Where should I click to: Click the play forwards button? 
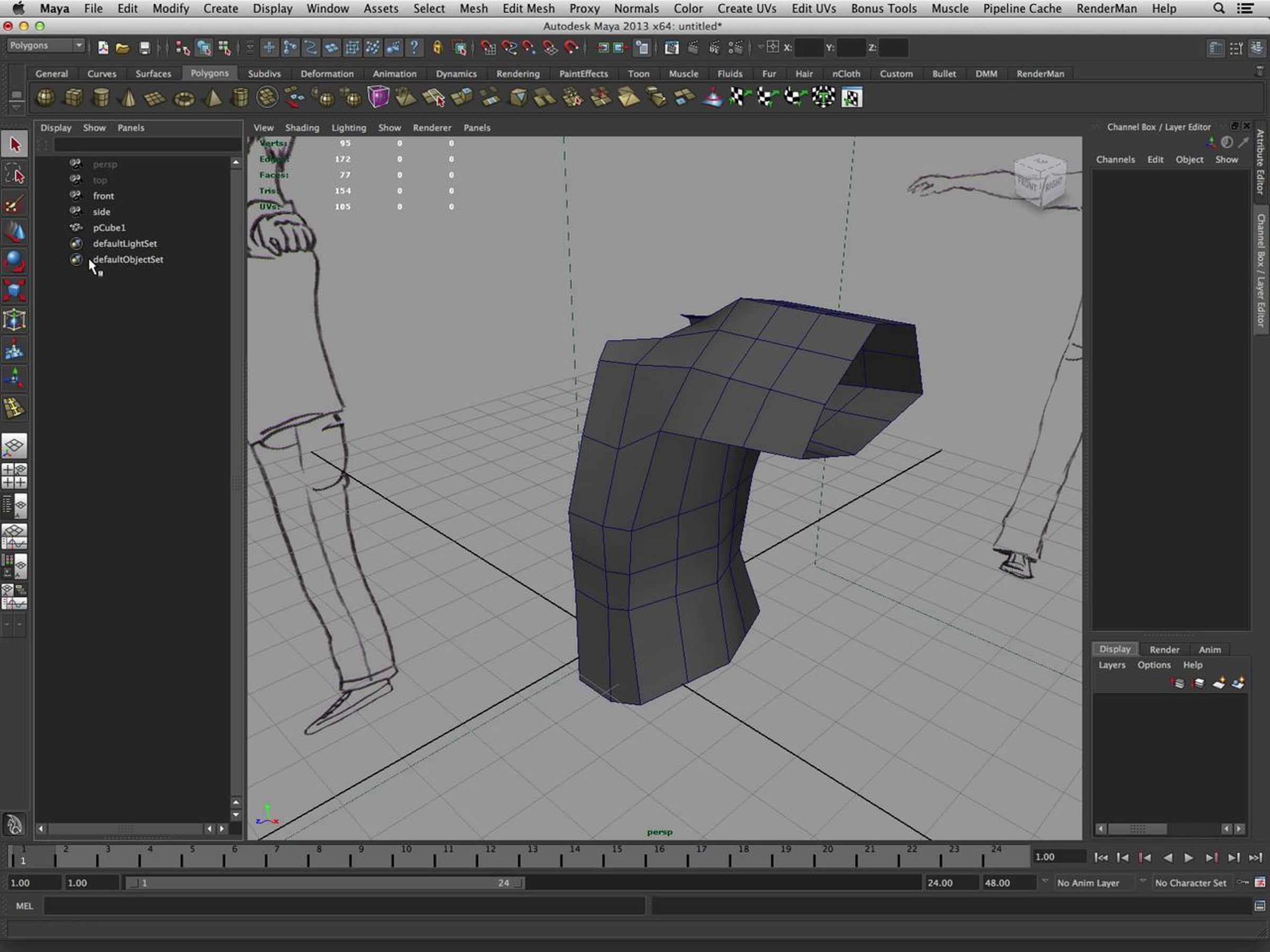(1189, 857)
